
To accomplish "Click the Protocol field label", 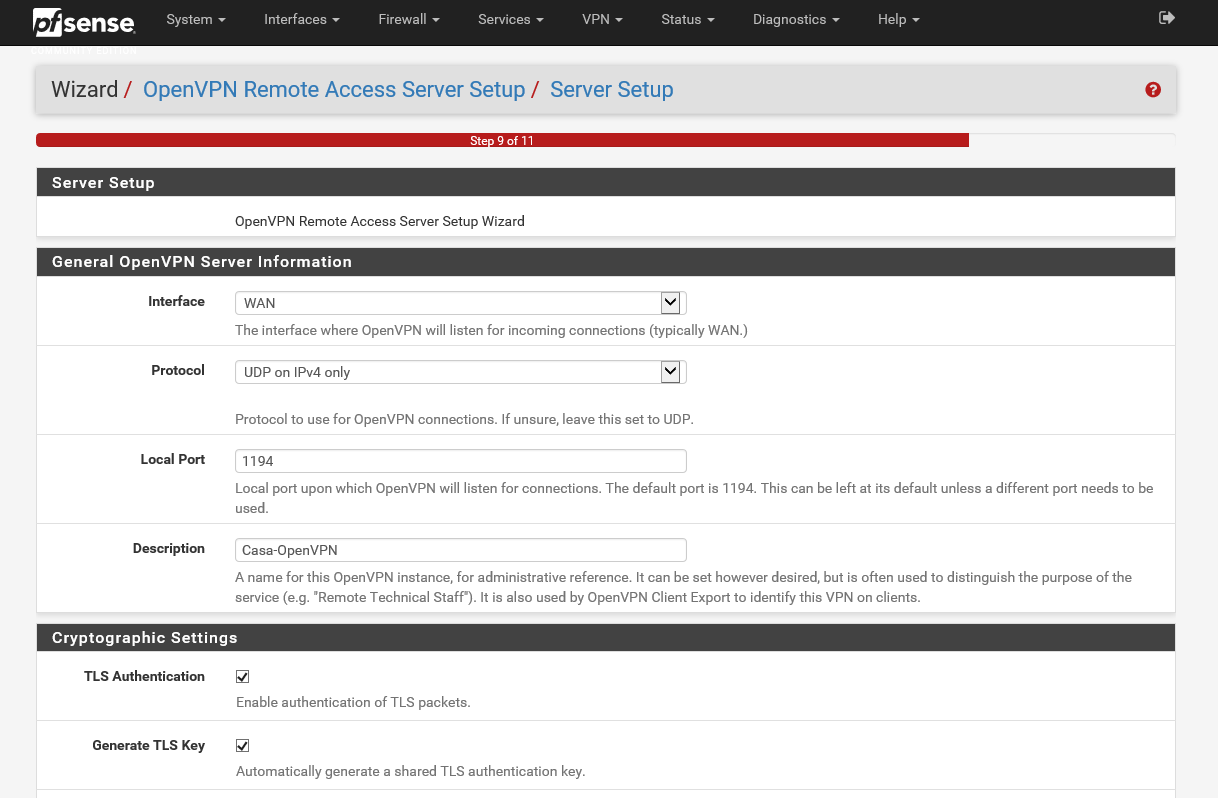I will click(x=178, y=370).
